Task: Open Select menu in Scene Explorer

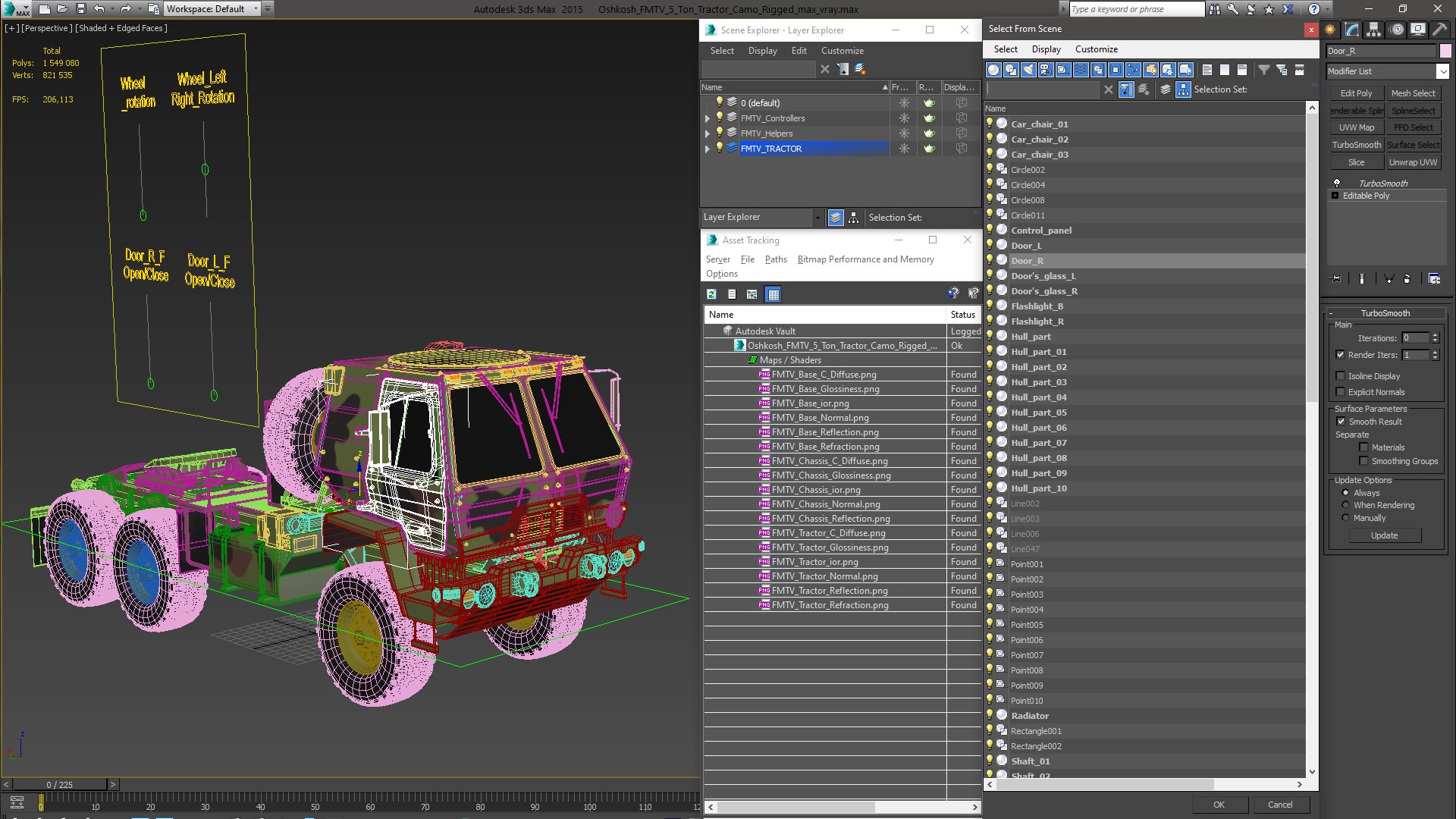Action: 722,51
